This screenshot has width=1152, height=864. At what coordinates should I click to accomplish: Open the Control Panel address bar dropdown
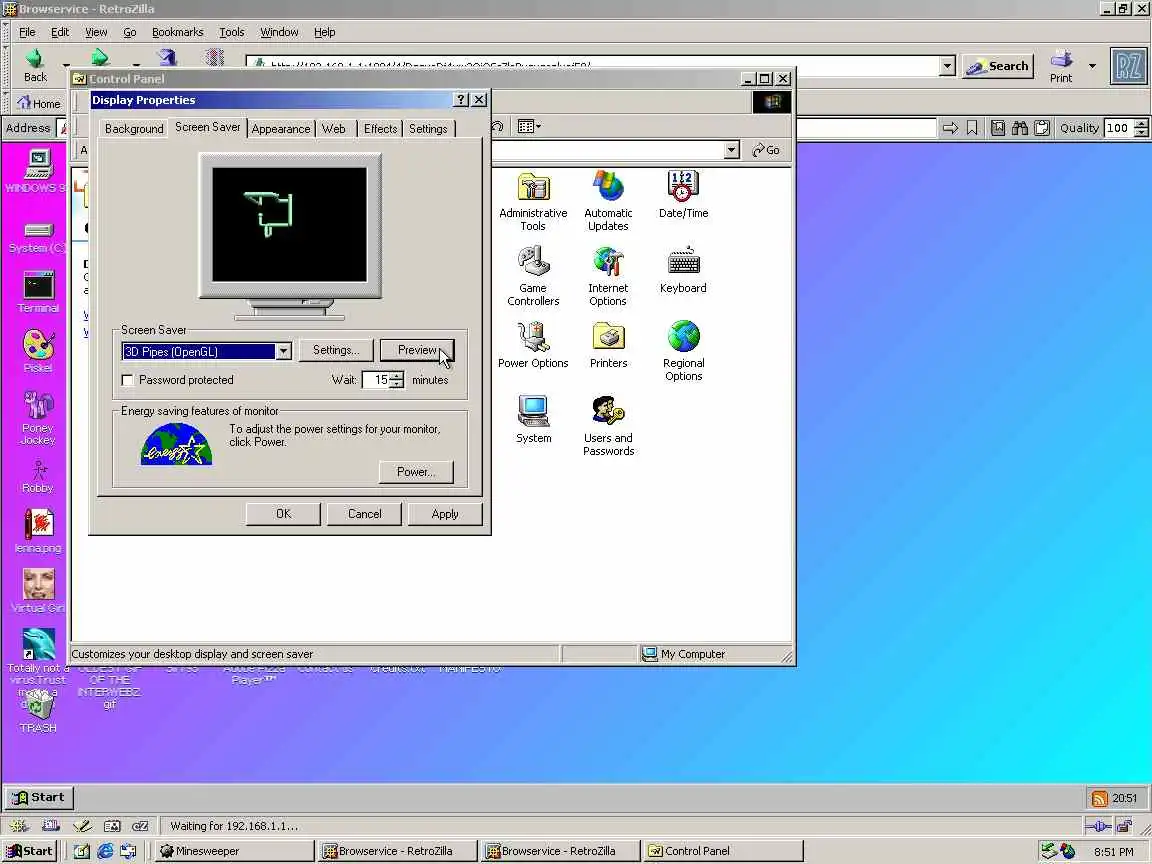tap(731, 150)
